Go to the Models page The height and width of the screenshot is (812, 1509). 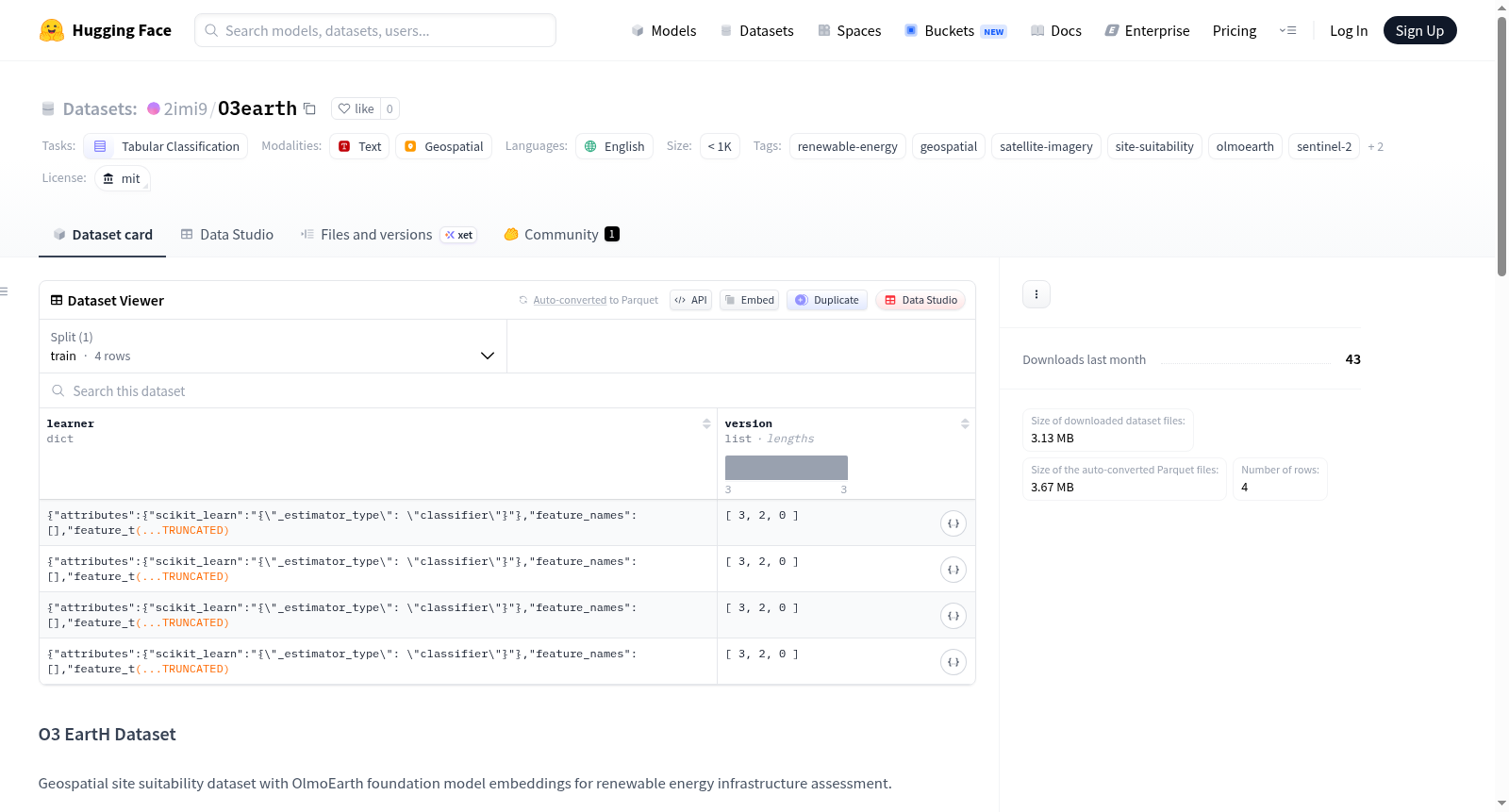pos(664,30)
